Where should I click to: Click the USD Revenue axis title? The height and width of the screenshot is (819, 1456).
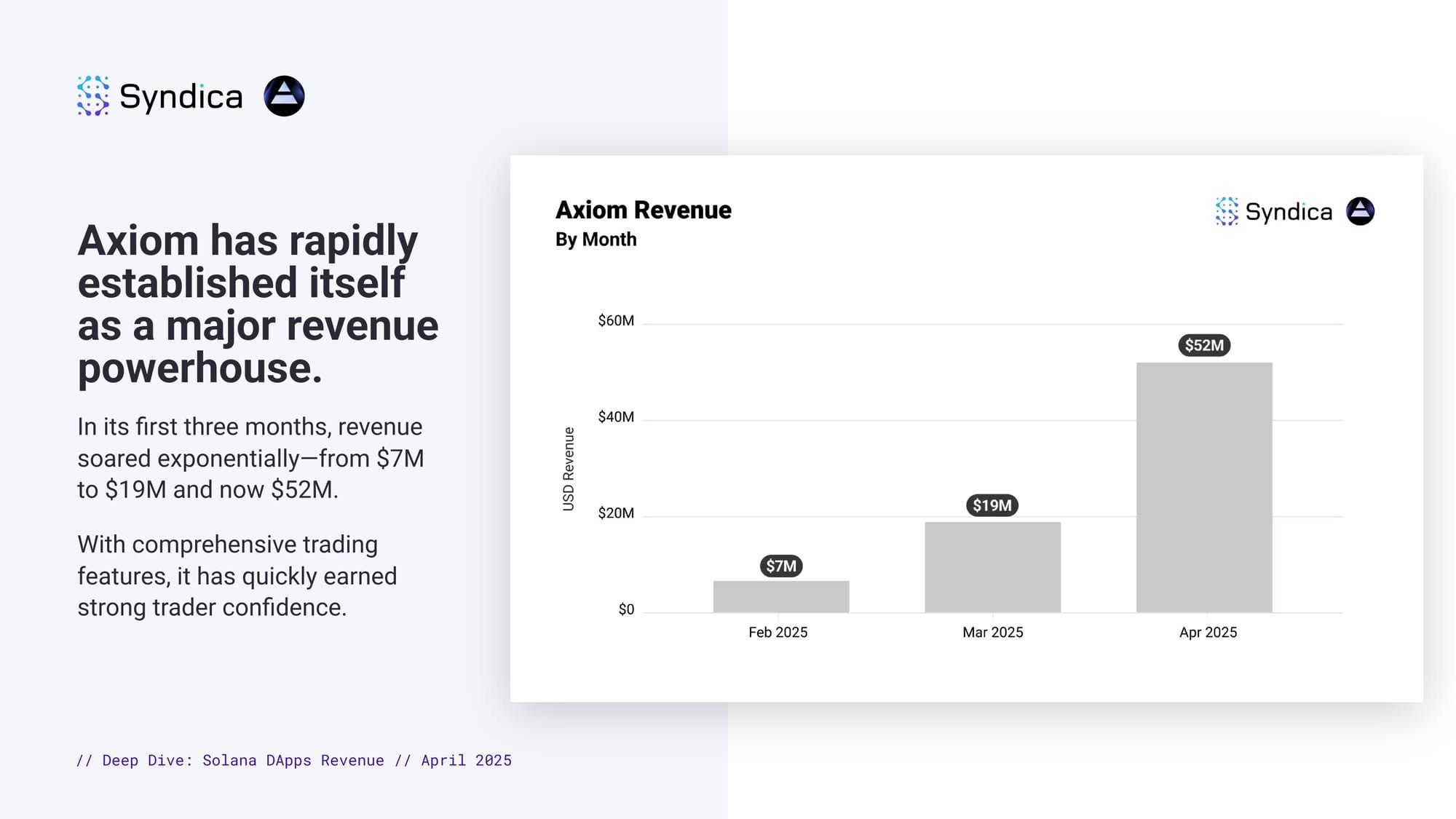[569, 469]
